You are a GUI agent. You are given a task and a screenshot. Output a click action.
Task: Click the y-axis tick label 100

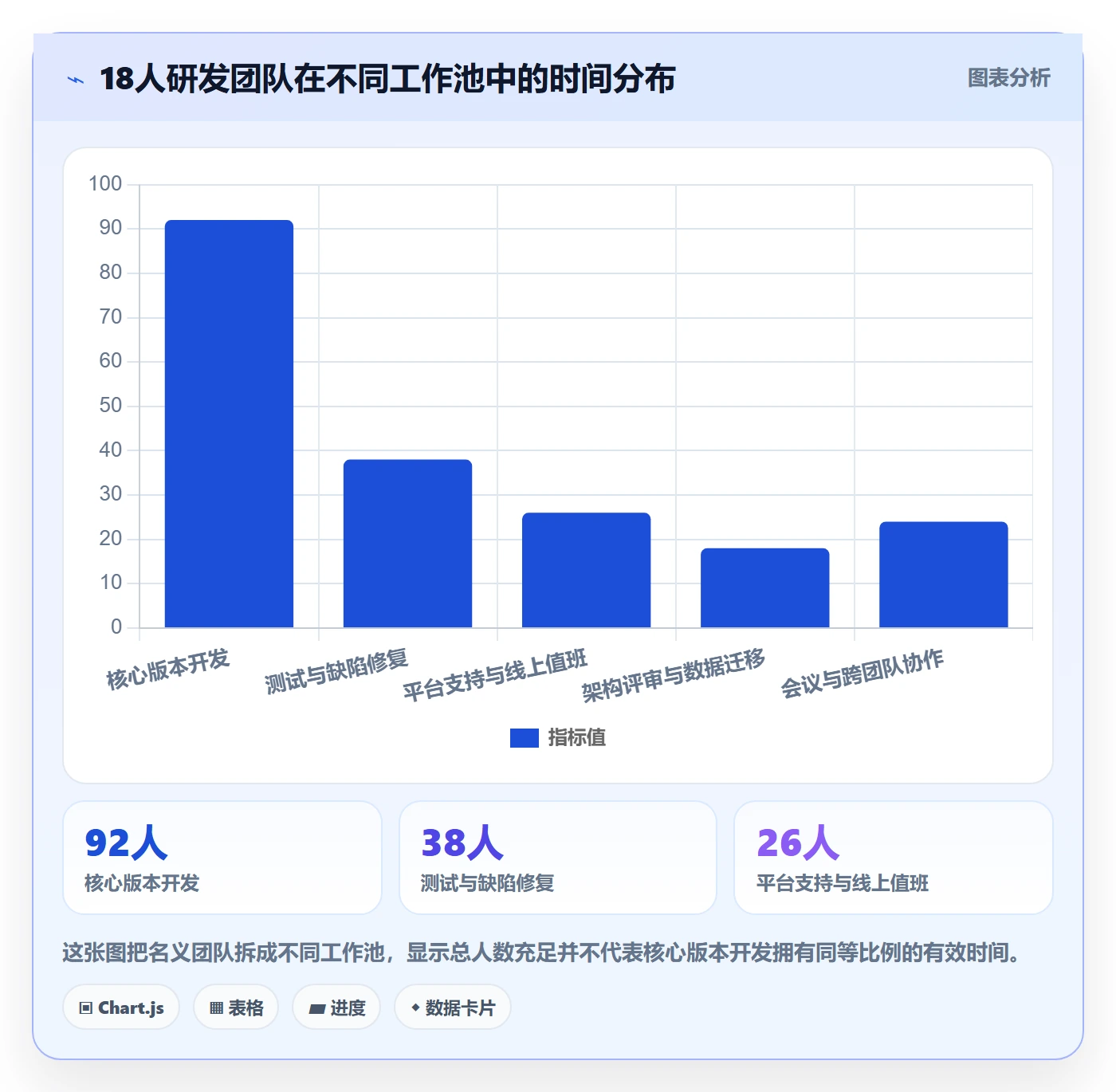click(x=105, y=184)
